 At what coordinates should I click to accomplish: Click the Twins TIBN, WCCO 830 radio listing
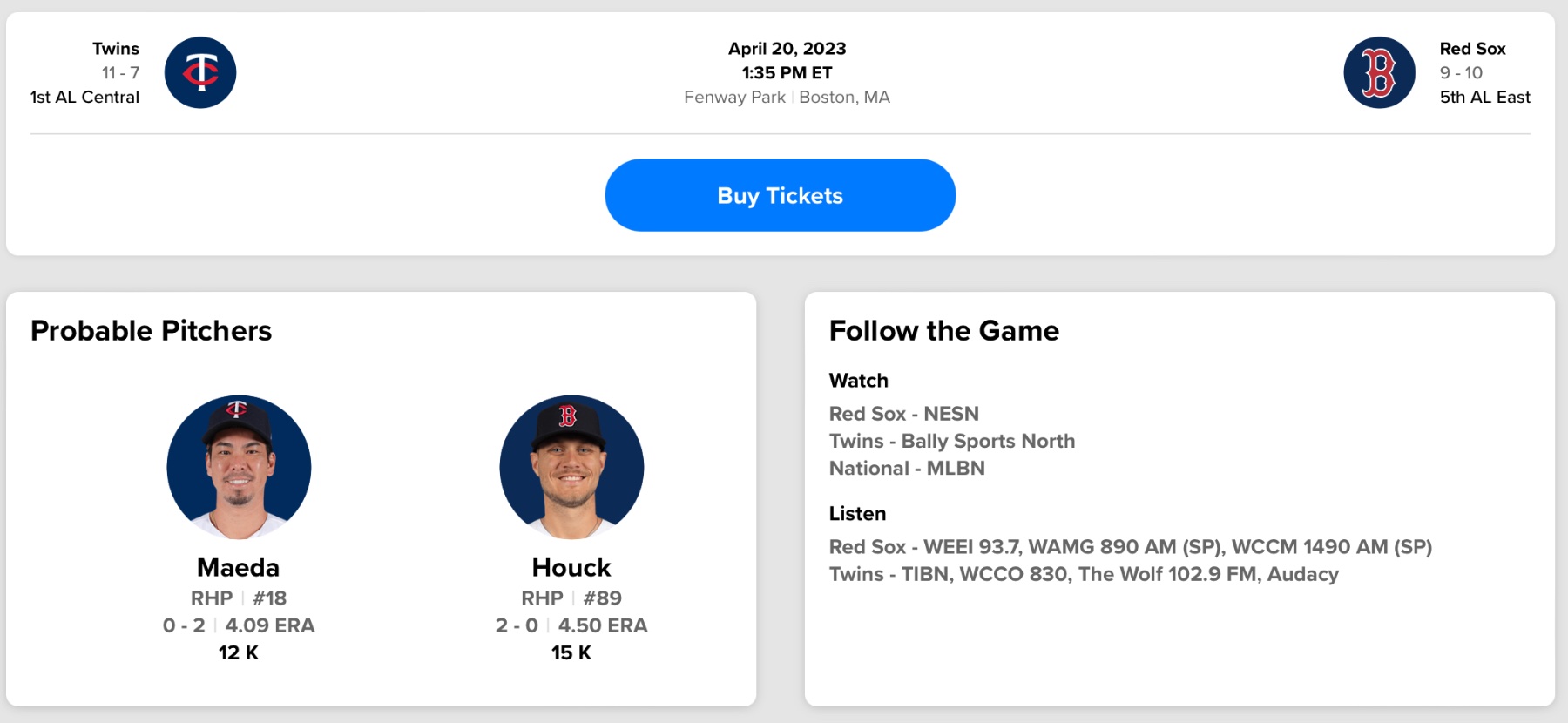1083,574
